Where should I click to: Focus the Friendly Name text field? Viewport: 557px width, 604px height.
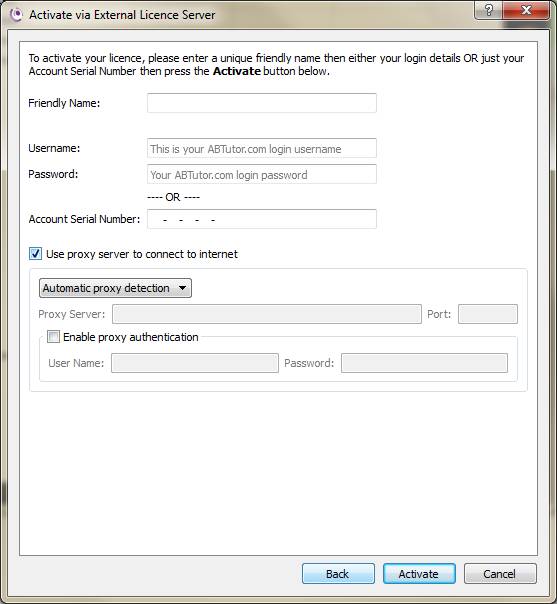point(262,103)
